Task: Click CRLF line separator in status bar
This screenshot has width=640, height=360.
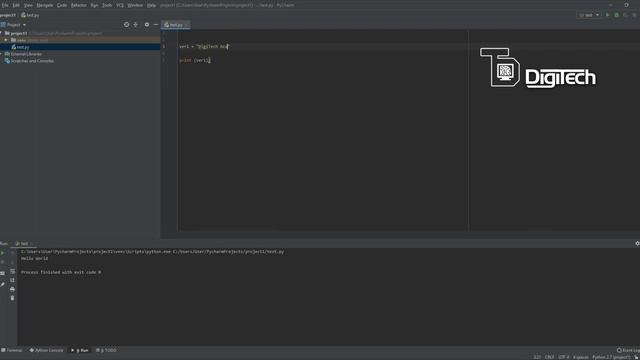Action: pos(549,357)
